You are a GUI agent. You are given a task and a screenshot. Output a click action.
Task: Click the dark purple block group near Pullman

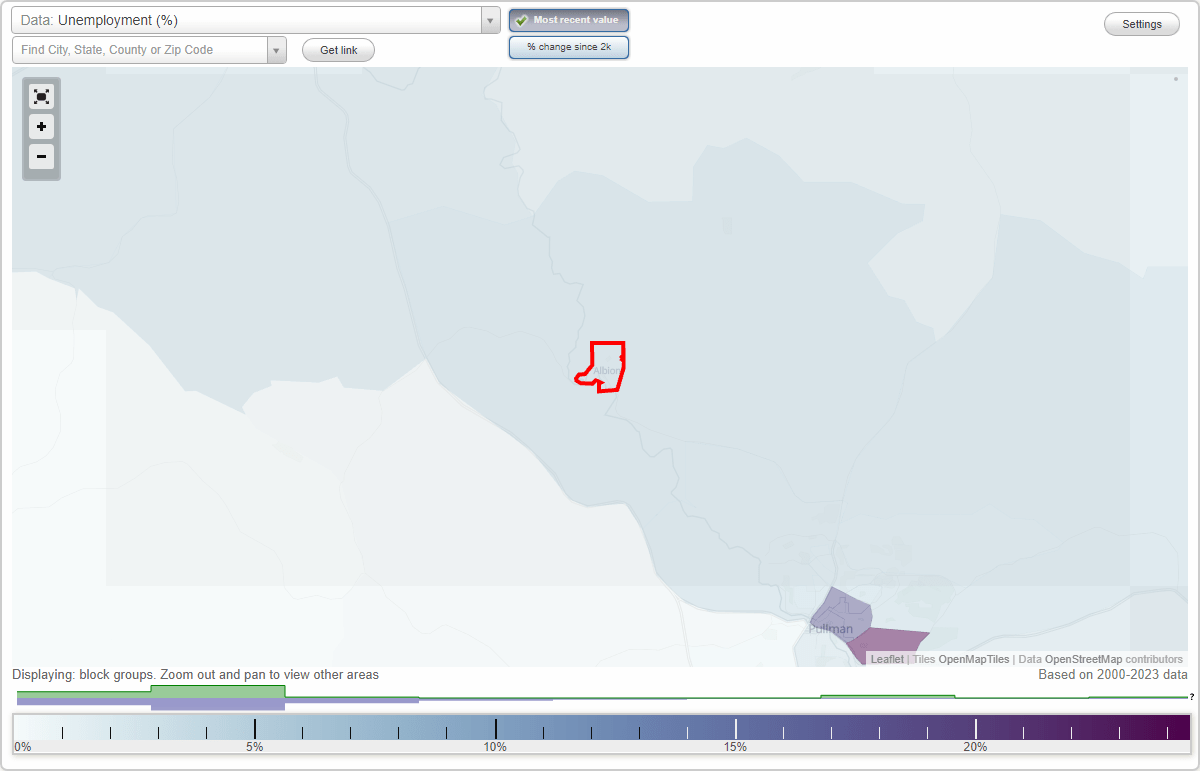tap(888, 645)
